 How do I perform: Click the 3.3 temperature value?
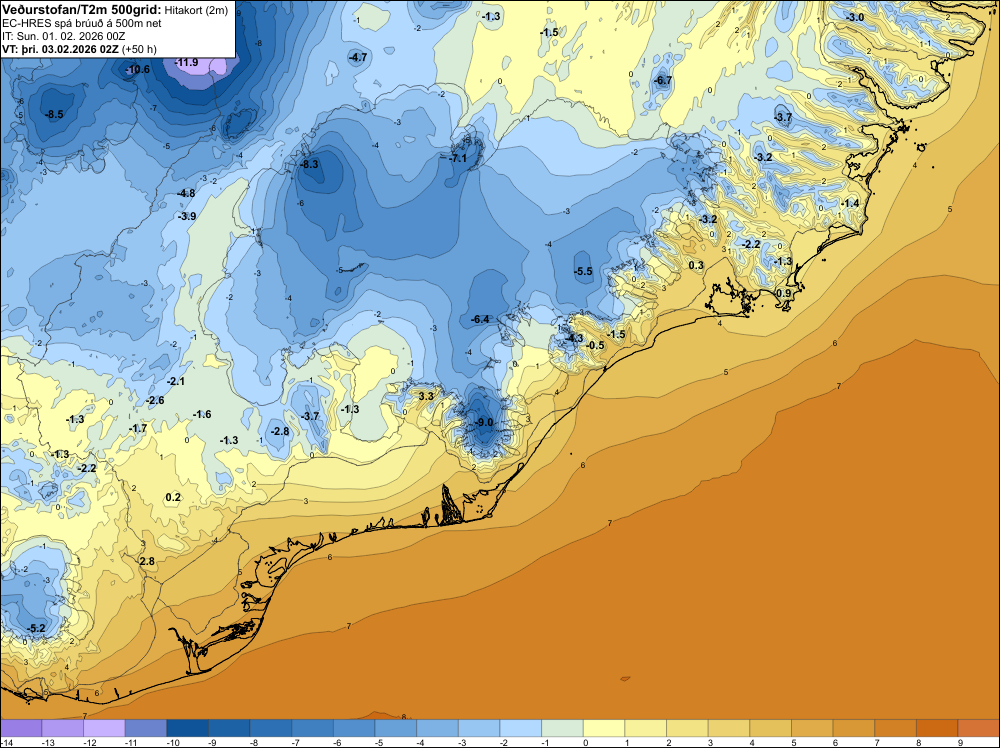(425, 397)
